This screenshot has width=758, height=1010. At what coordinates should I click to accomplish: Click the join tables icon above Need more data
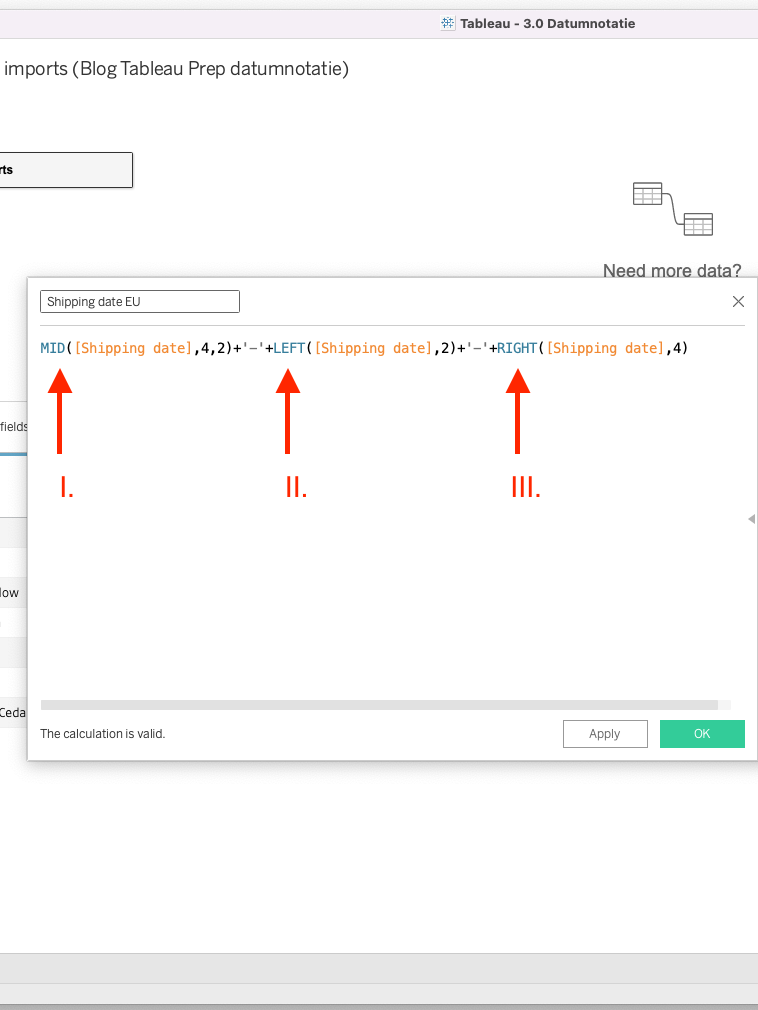pos(673,209)
